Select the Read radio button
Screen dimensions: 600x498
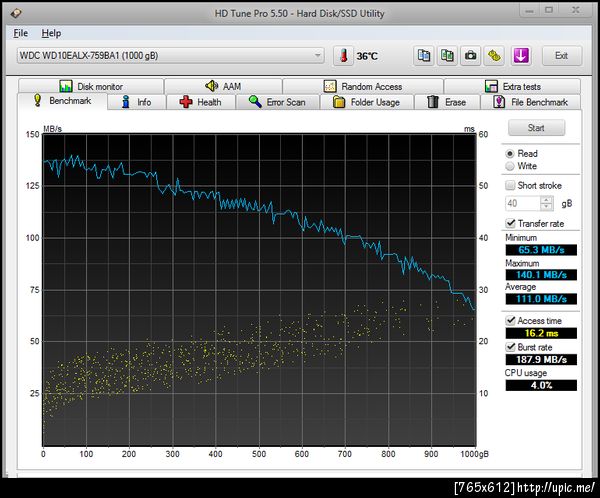pos(510,154)
